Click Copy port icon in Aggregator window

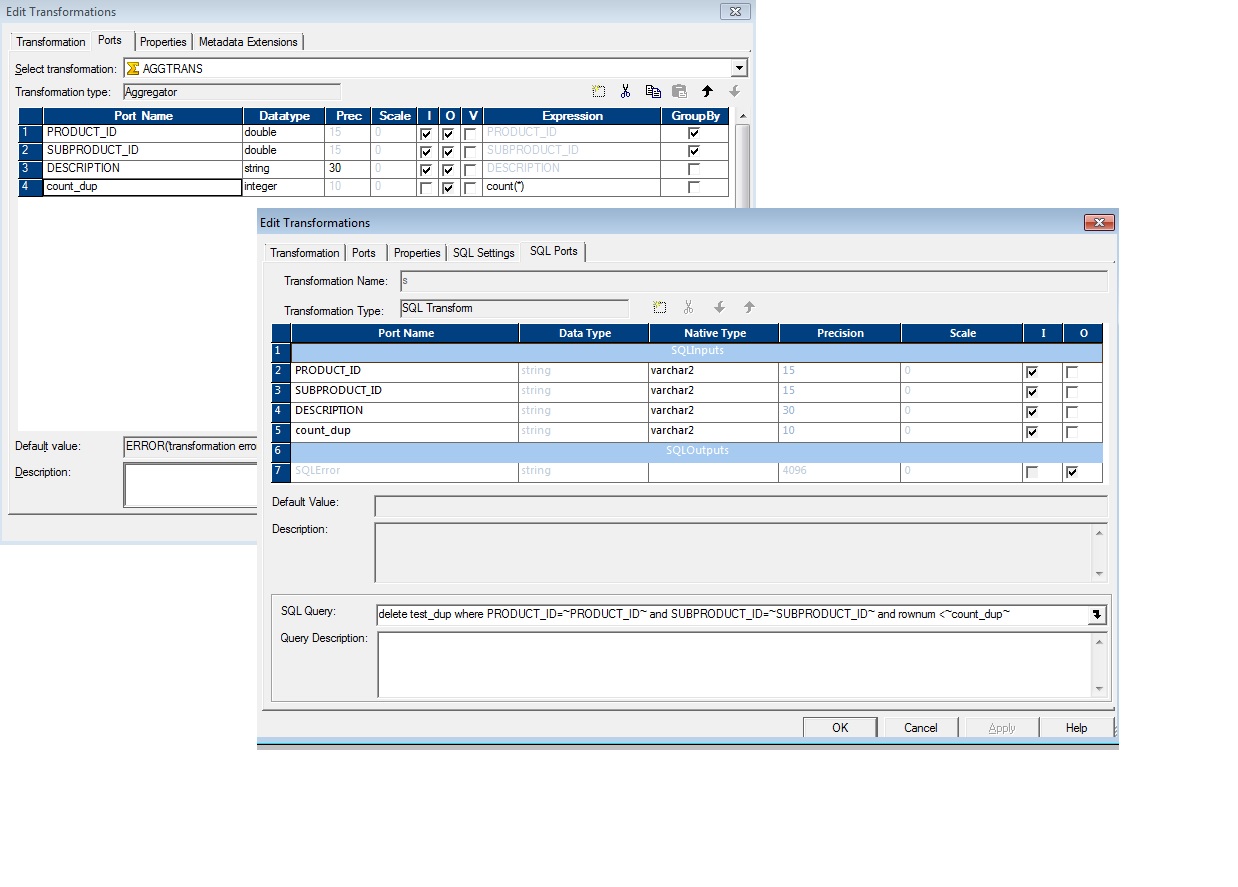pos(653,91)
